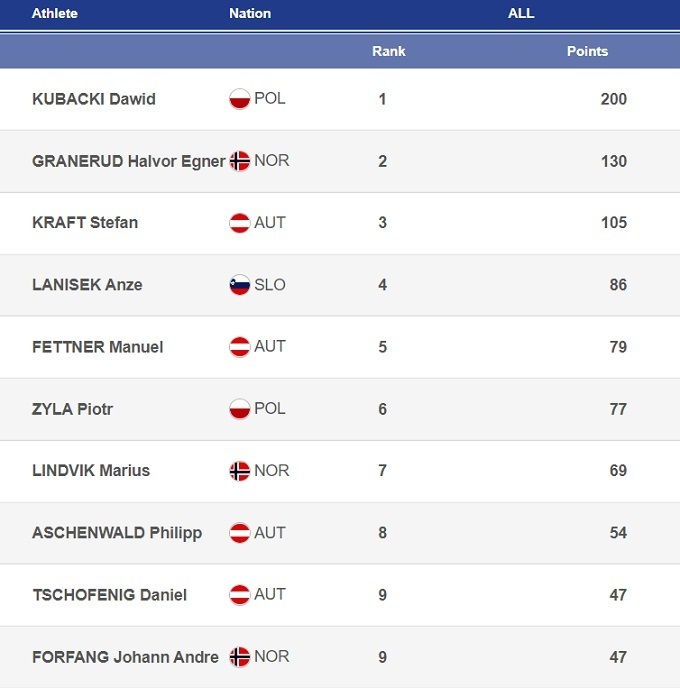
Task: Click Austrian flag in ASCHENWALD Philipp row
Action: pos(239,533)
